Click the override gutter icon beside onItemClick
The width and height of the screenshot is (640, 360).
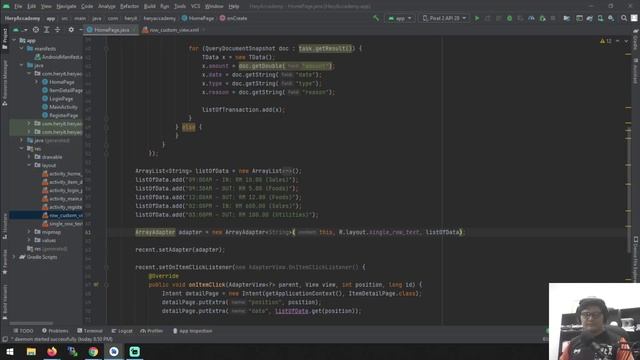(x=96, y=284)
